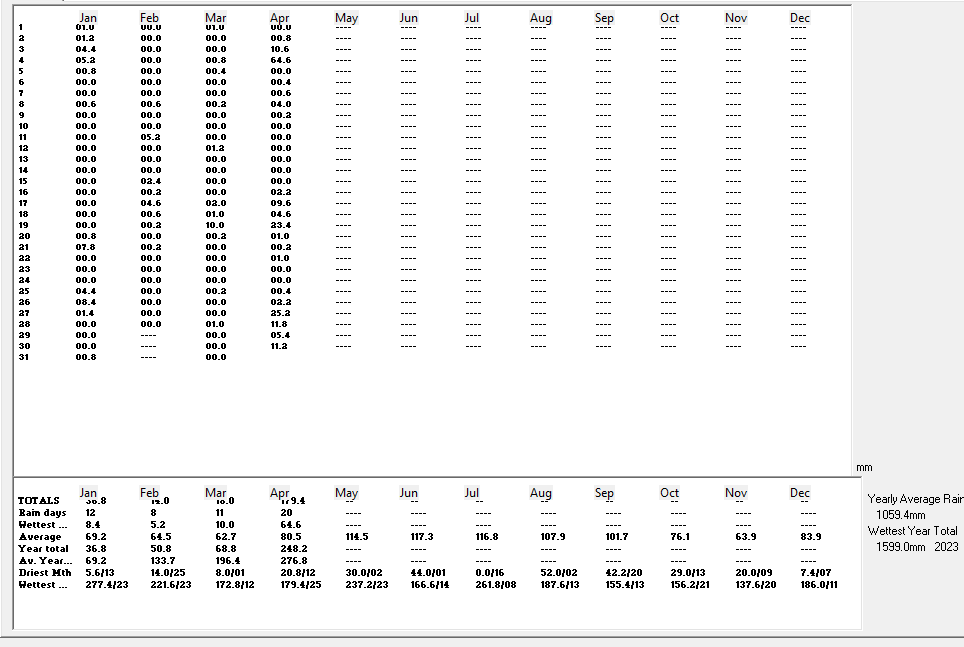The width and height of the screenshot is (964, 647).
Task: Click January day 4 rainfall value 05.2
Action: (85, 60)
